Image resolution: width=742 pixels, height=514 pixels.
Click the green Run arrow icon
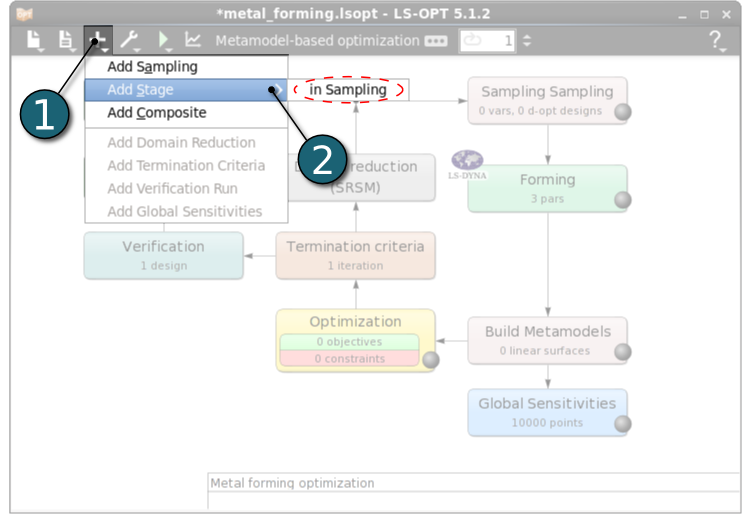click(164, 40)
